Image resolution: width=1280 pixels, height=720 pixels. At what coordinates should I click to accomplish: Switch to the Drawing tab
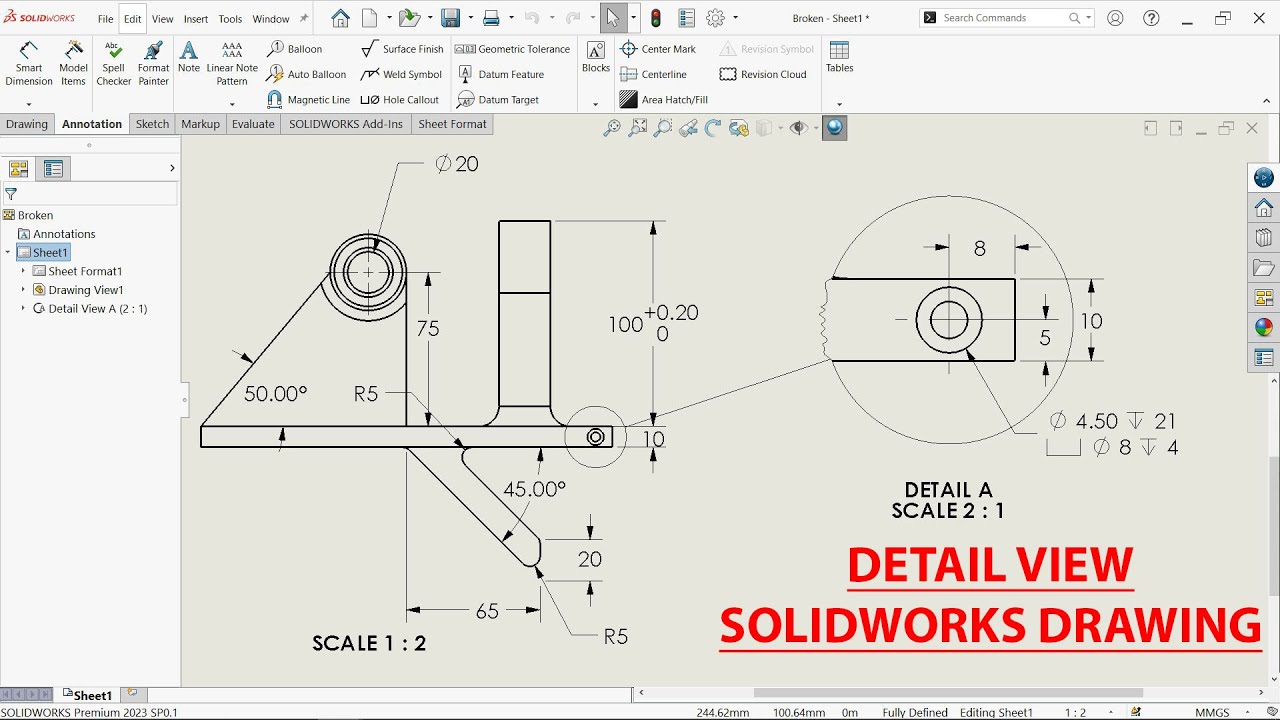click(27, 124)
